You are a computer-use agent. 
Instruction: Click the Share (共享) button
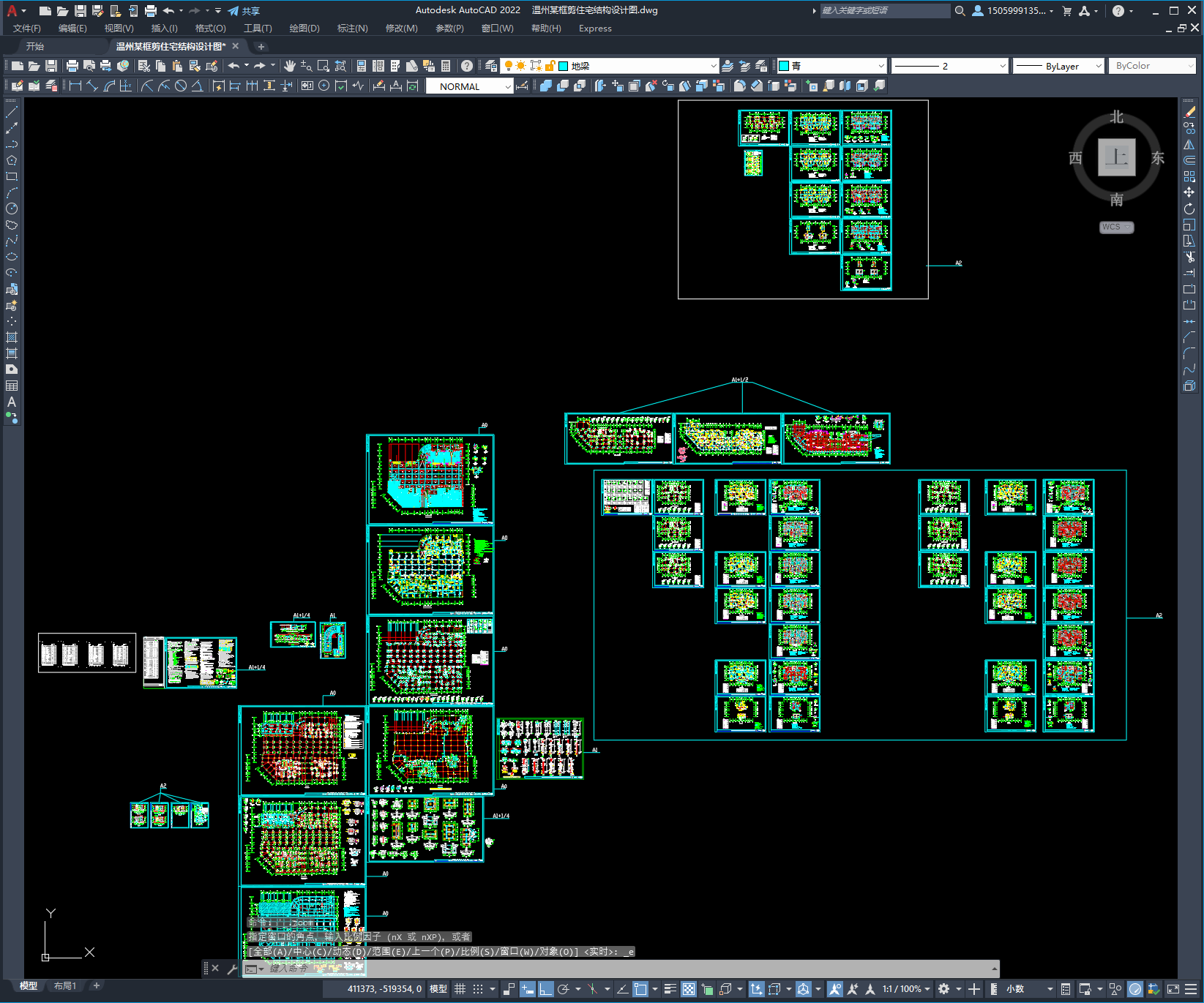pos(244,11)
